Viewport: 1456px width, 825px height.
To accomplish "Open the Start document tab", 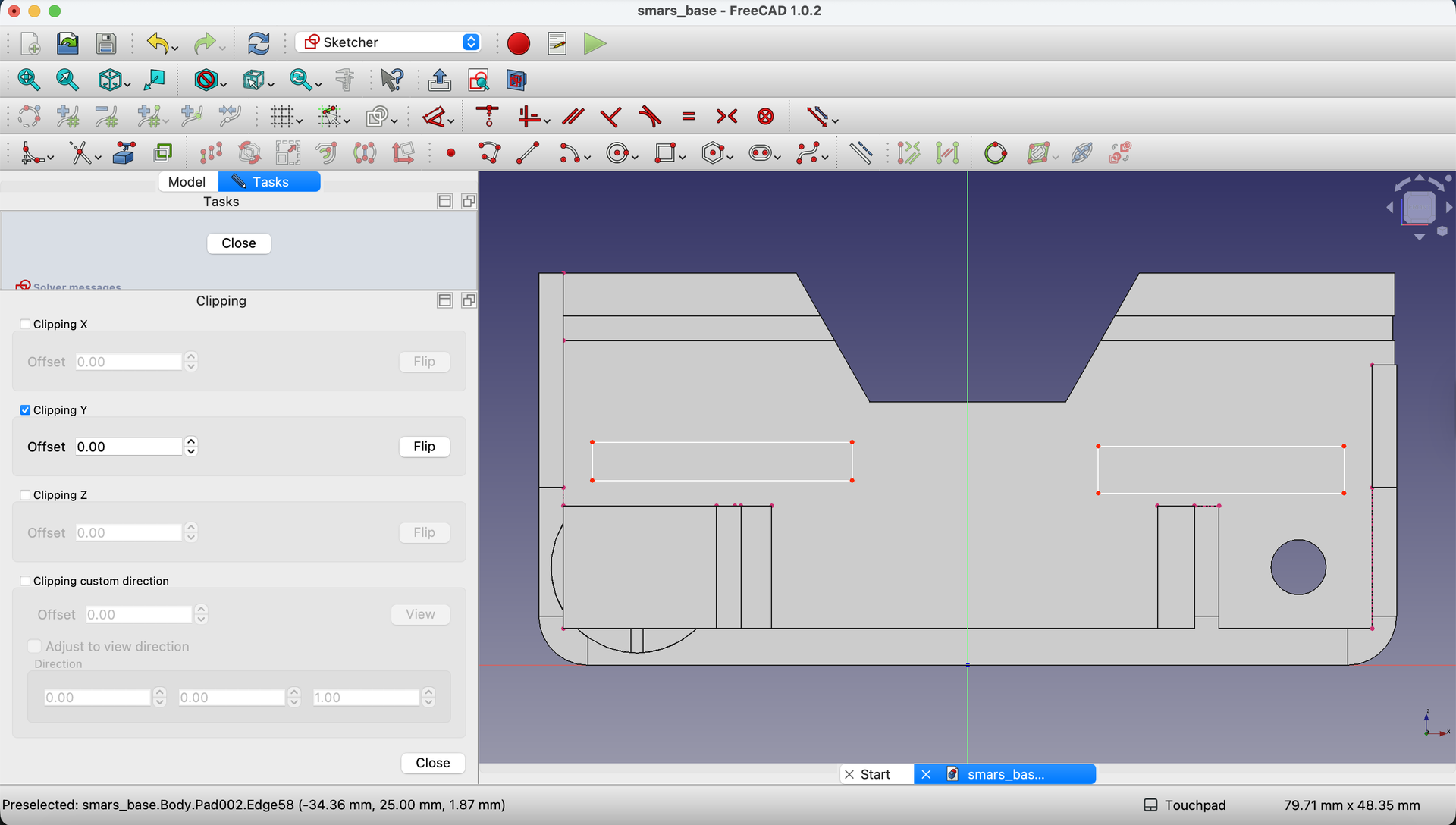I will point(875,774).
